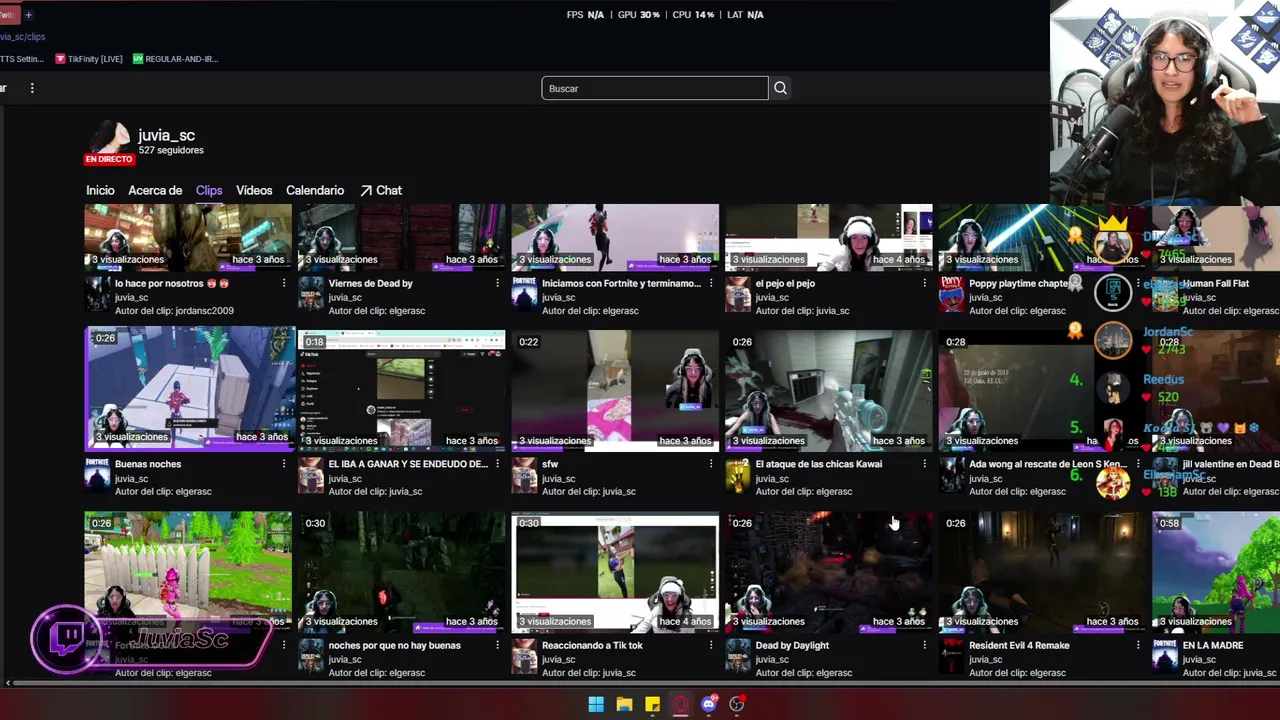The height and width of the screenshot is (720, 1280).
Task: Play the 'Viernes de Dead by' clip thumbnail
Action: [x=402, y=237]
